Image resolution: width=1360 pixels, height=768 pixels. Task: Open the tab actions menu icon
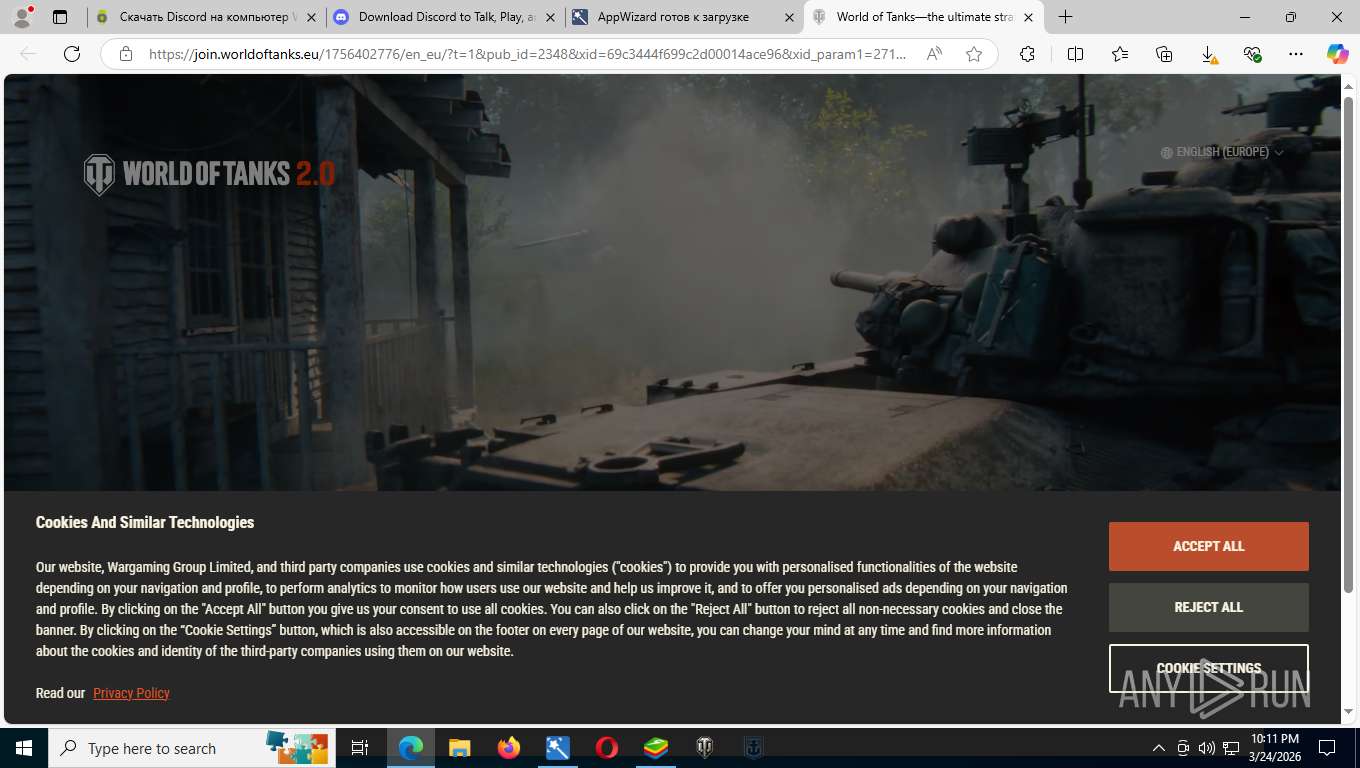[60, 17]
